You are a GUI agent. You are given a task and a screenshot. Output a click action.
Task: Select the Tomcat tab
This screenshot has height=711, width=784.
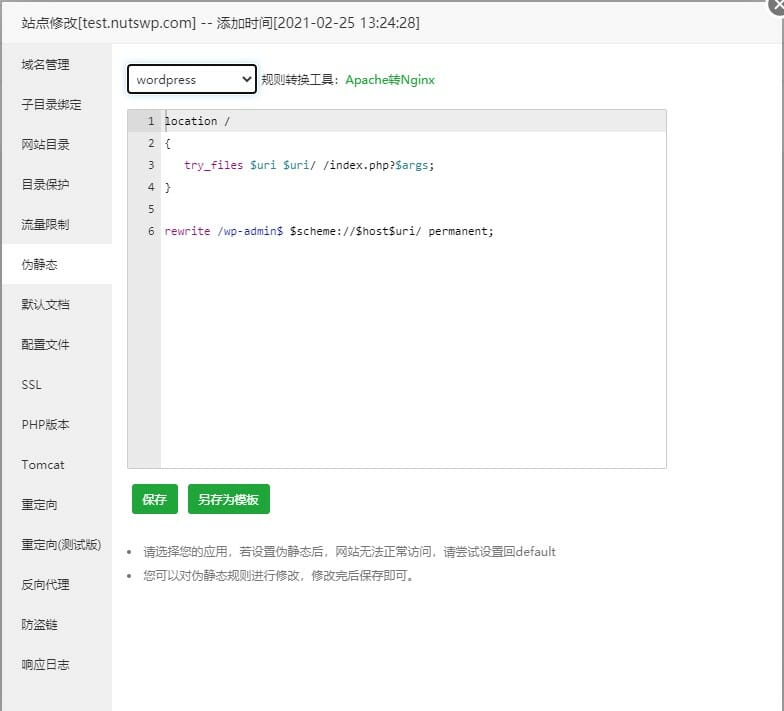[57, 464]
